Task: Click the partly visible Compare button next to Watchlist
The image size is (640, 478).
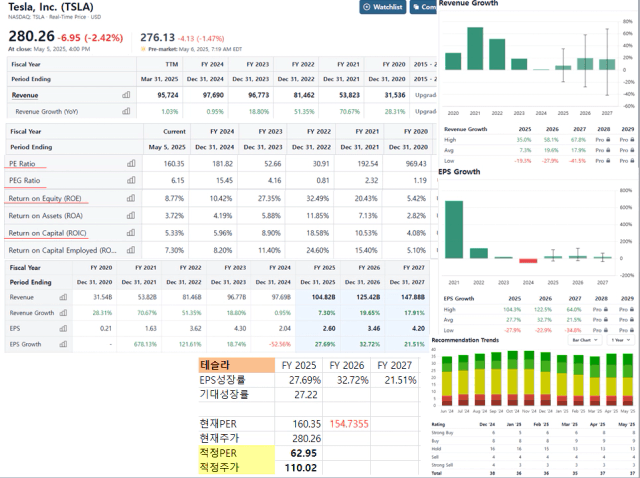Action: (x=423, y=7)
